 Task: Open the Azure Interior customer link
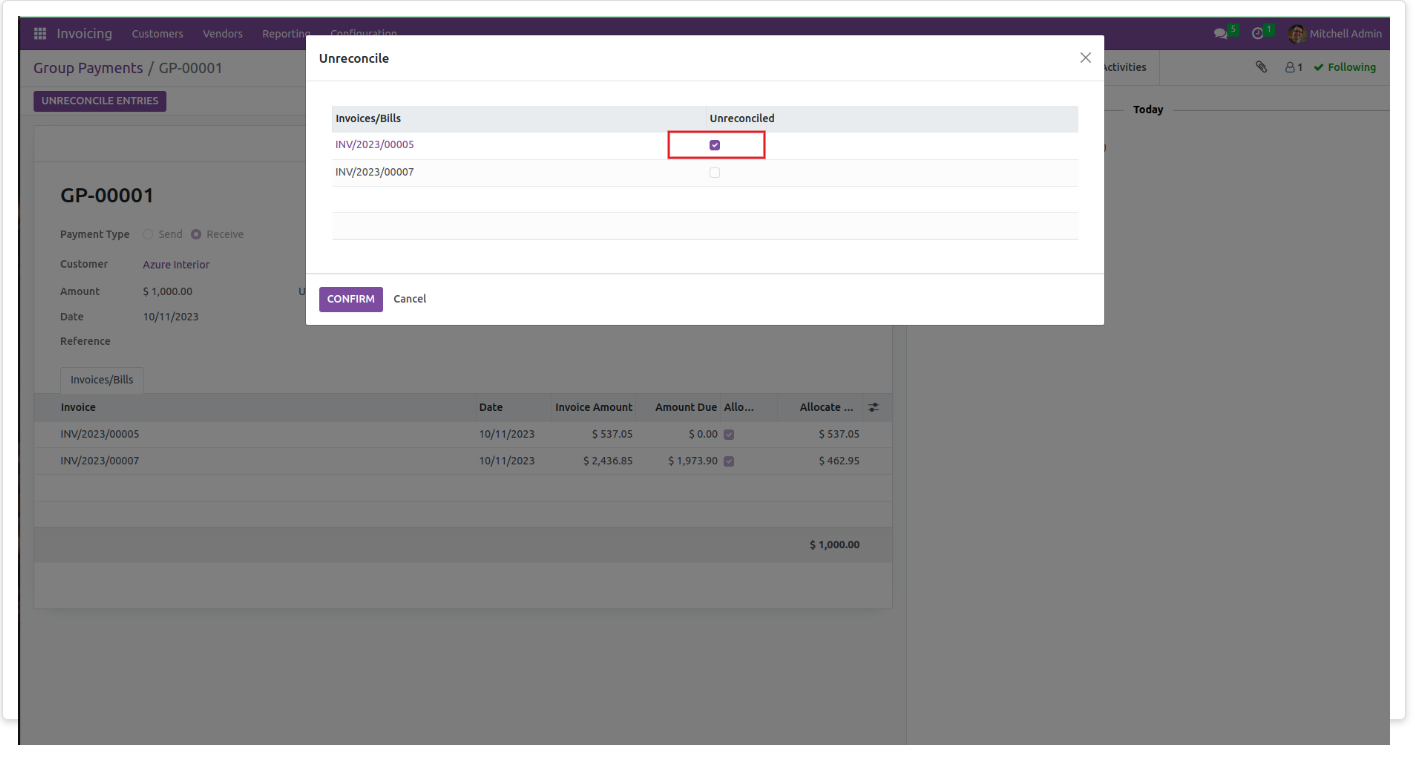coord(176,265)
